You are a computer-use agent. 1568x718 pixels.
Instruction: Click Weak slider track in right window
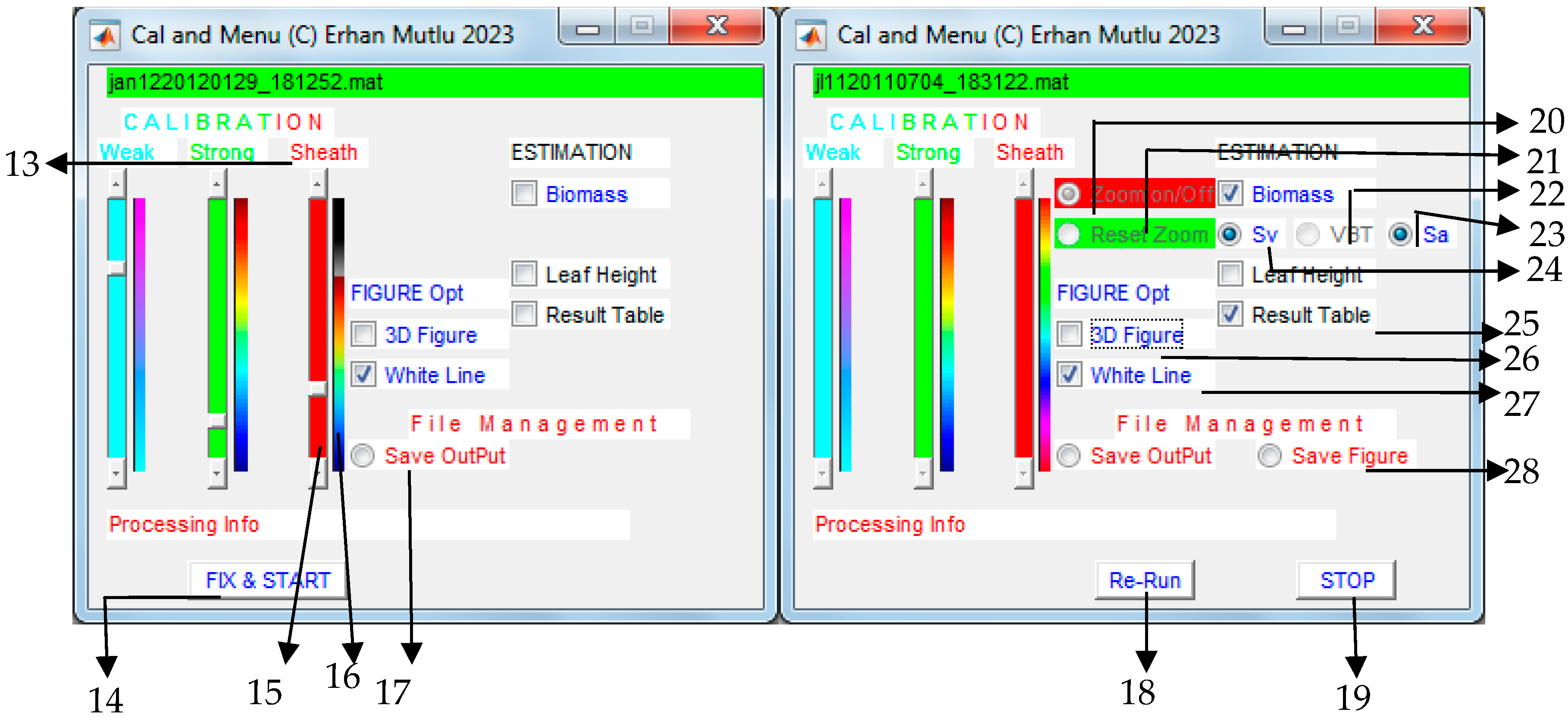822,328
